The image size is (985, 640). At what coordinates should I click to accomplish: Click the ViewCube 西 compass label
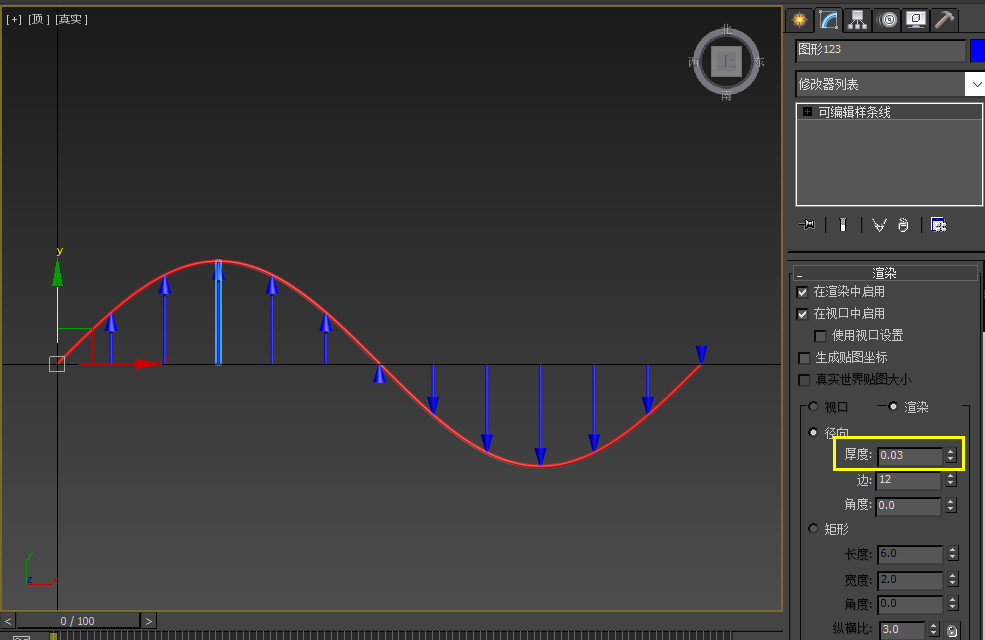(694, 62)
